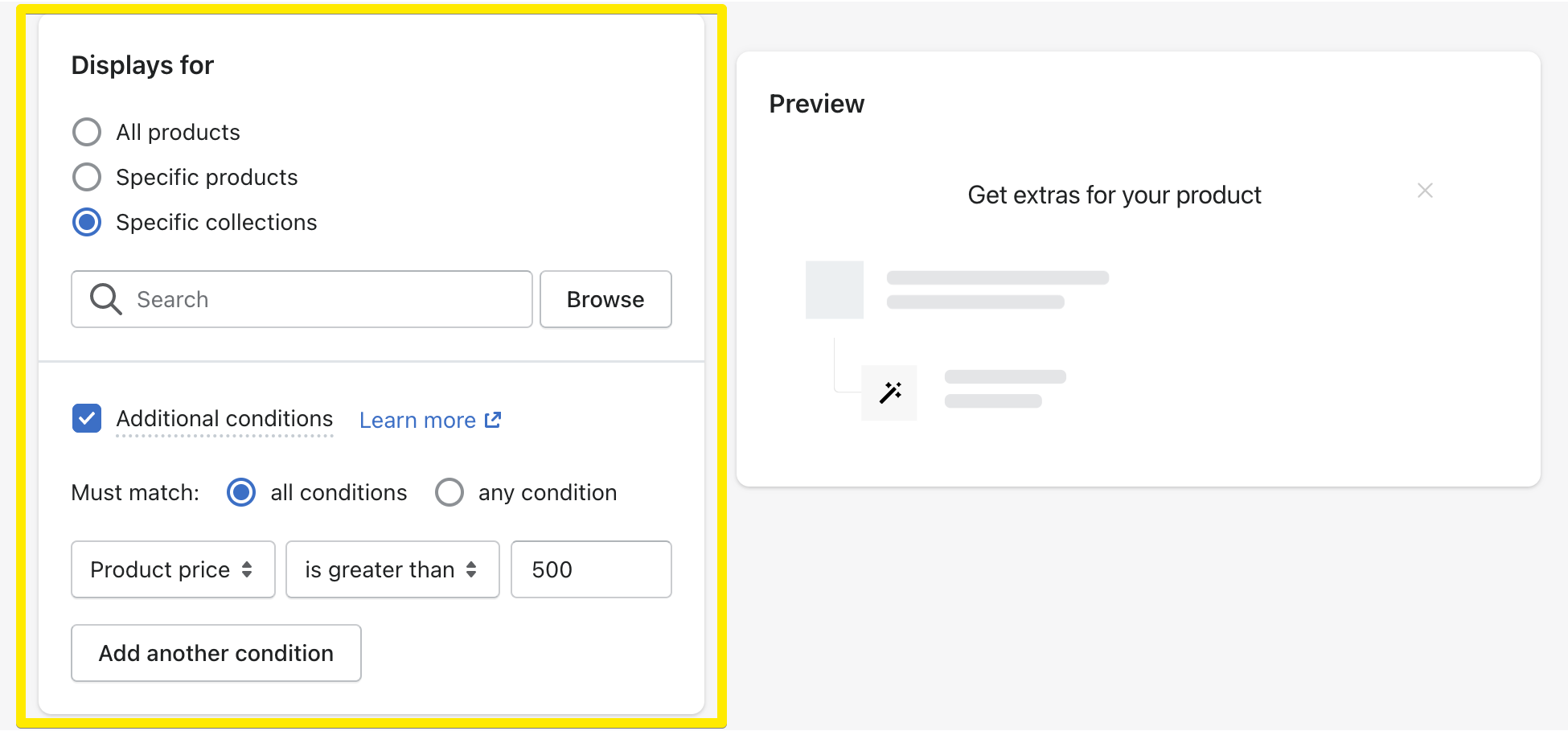Open the is greater than operator dropdown
Viewport: 1568px width, 731px height.
[x=392, y=569]
